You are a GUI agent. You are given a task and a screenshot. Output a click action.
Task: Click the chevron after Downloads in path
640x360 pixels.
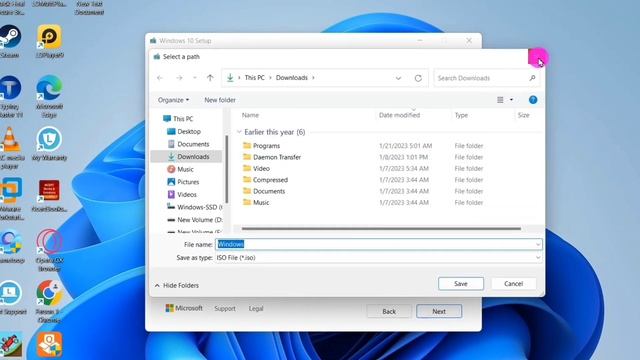point(313,78)
